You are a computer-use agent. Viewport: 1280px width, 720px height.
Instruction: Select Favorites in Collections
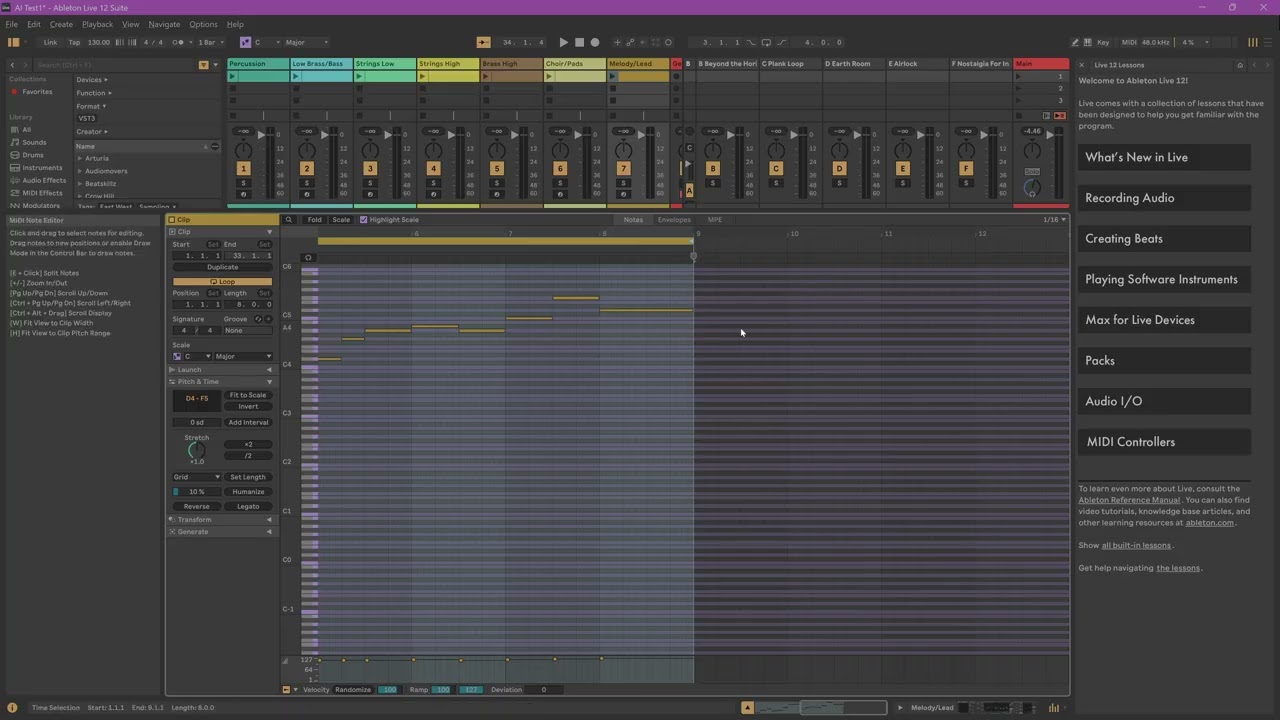[37, 91]
